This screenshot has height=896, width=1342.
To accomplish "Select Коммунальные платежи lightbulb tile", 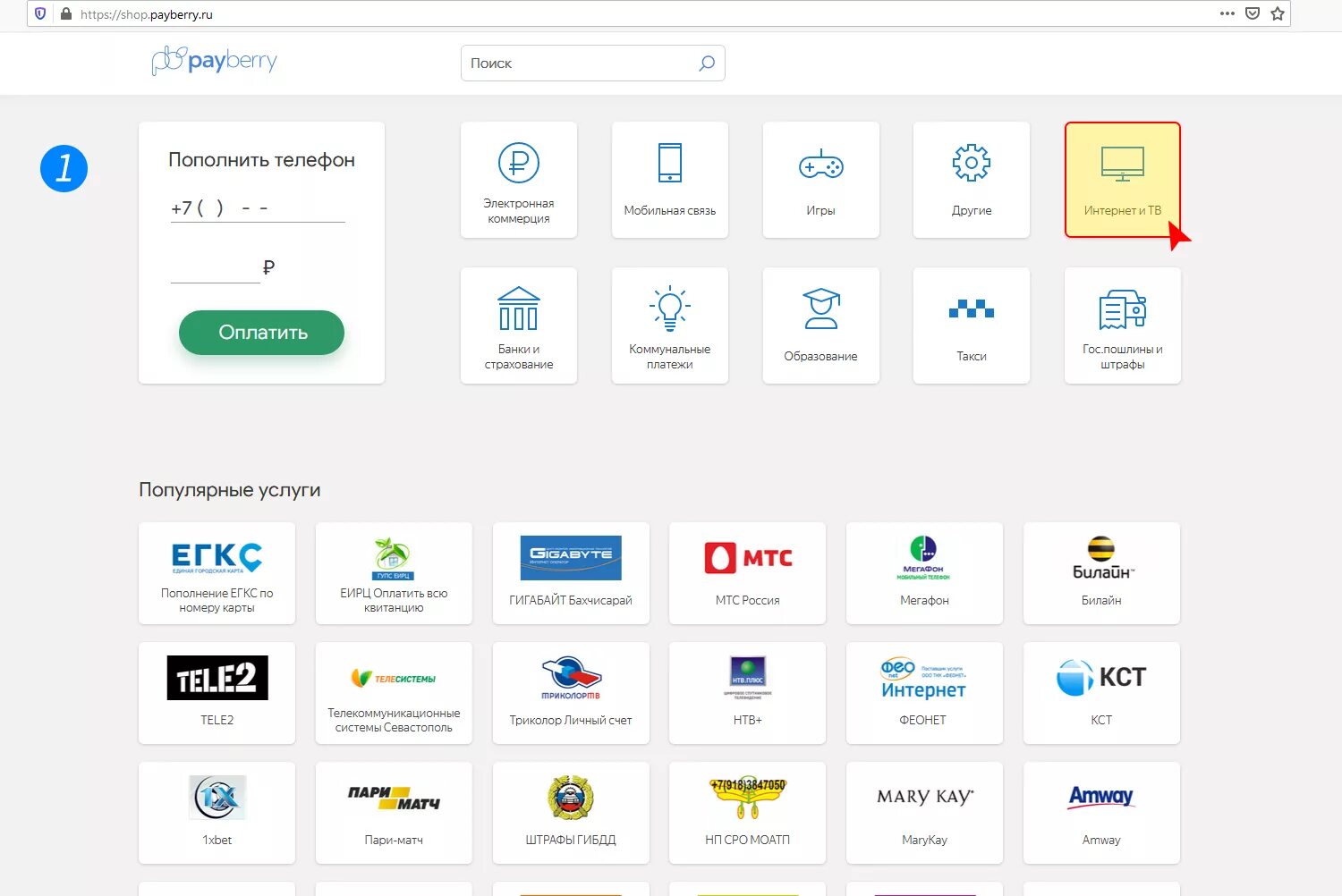I will (x=670, y=325).
